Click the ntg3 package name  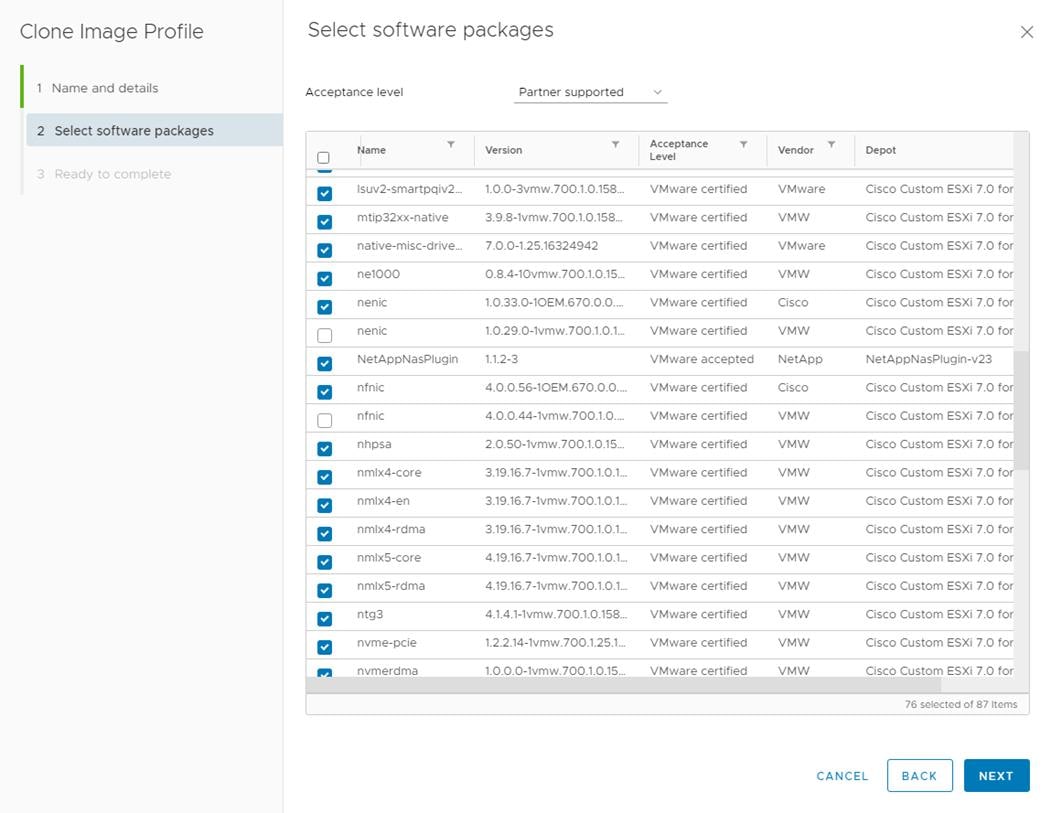[370, 614]
